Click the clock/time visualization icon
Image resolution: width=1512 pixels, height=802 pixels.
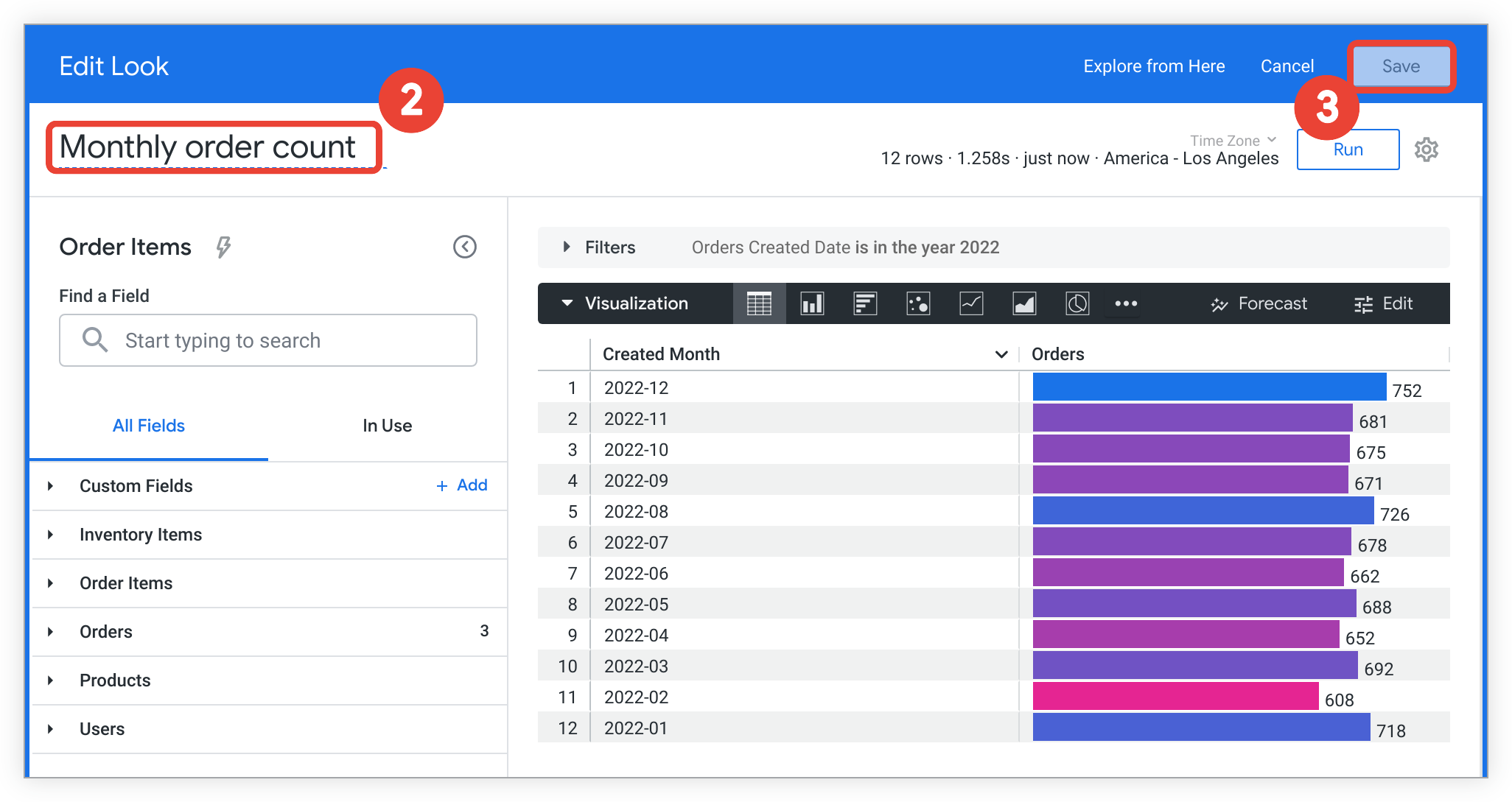pos(1079,303)
